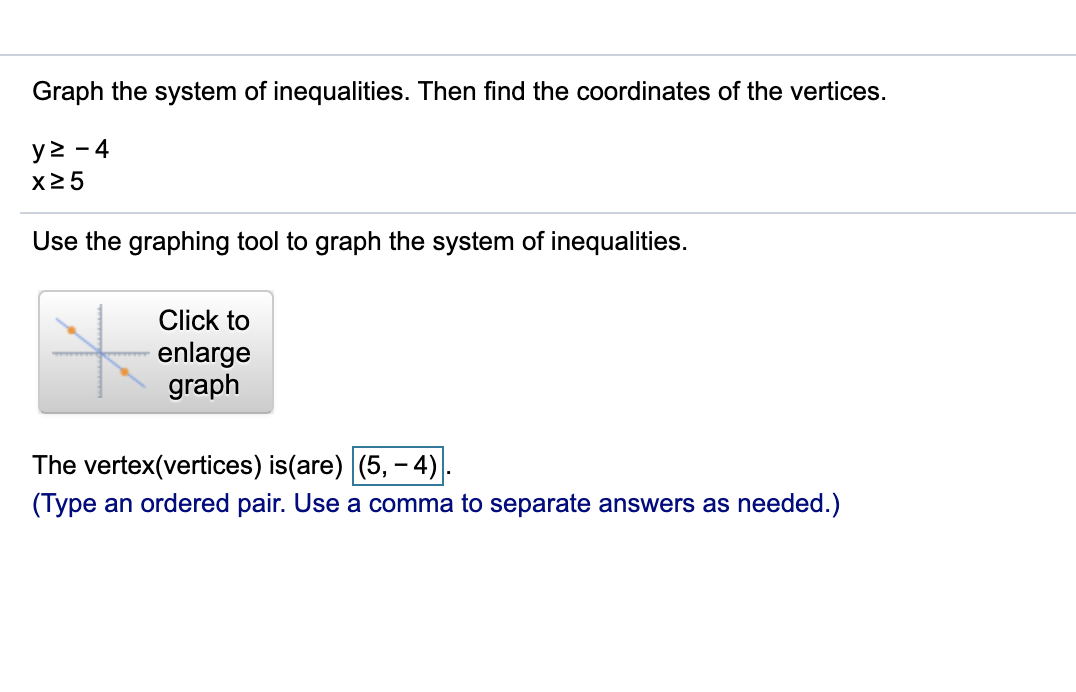This screenshot has height=692, width=1076.
Task: Click the 'Use the graphing tool' instruction text
Action: 359,241
